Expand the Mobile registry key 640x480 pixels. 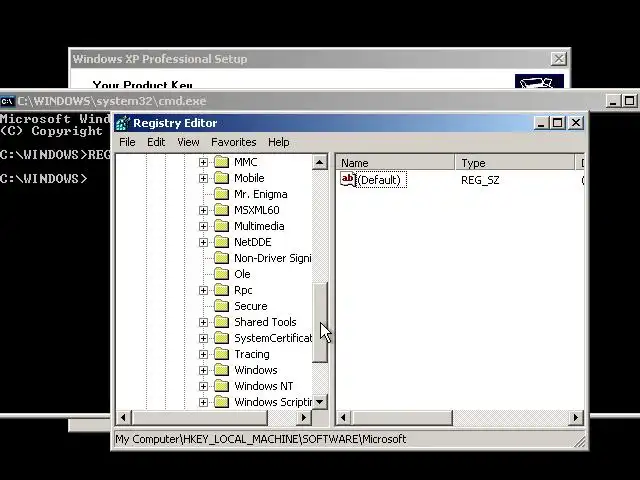point(203,178)
